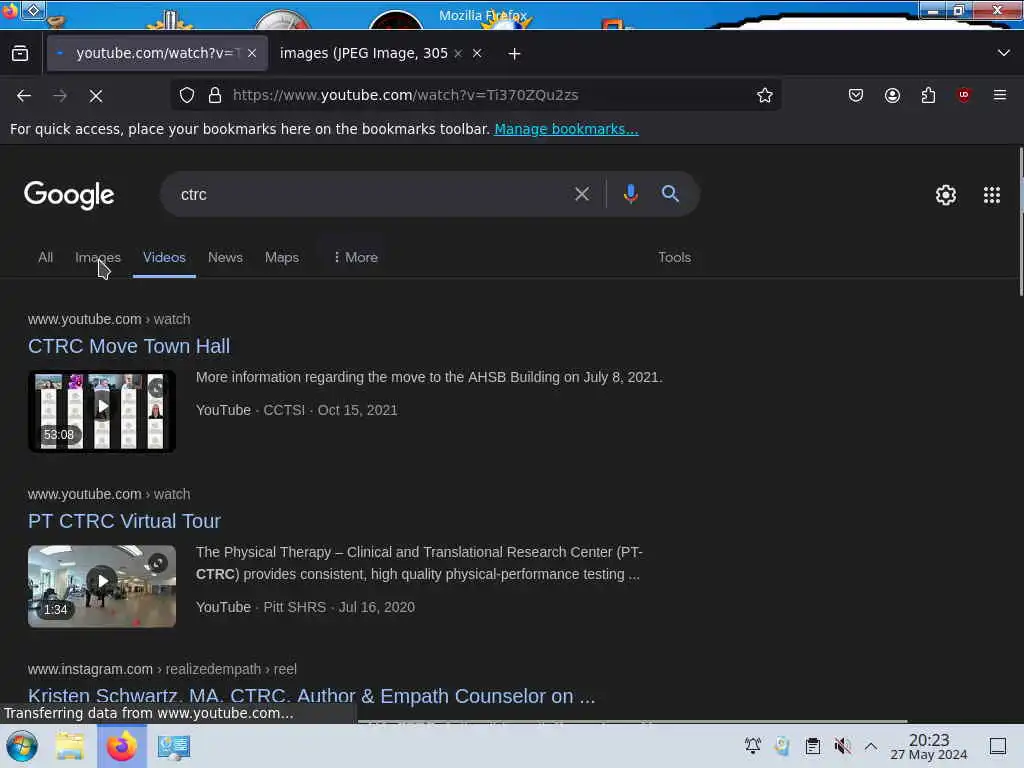Switch to News results tab

pyautogui.click(x=225, y=257)
